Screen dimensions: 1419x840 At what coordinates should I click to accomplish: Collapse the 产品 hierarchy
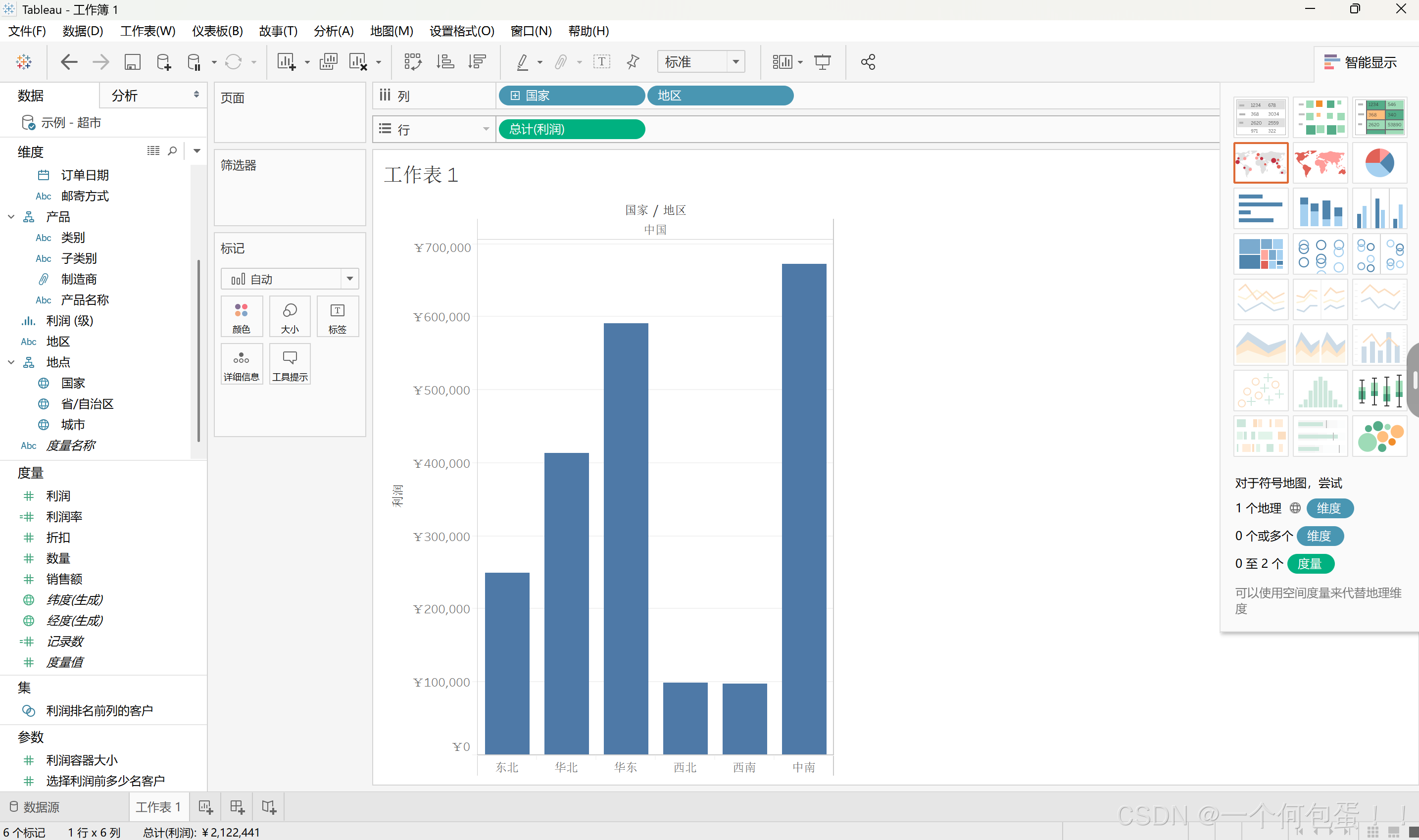pyautogui.click(x=11, y=217)
